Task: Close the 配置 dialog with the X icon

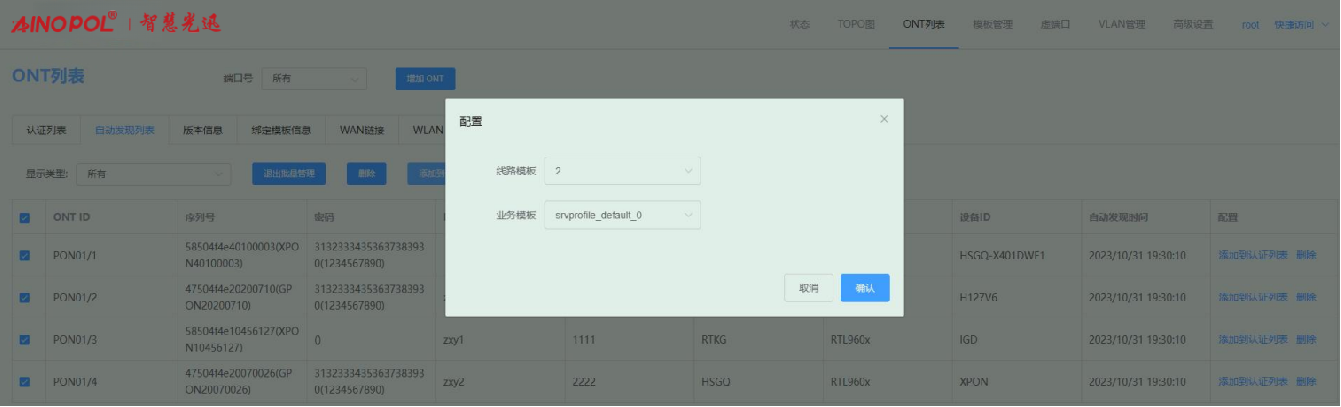Action: pos(883,120)
